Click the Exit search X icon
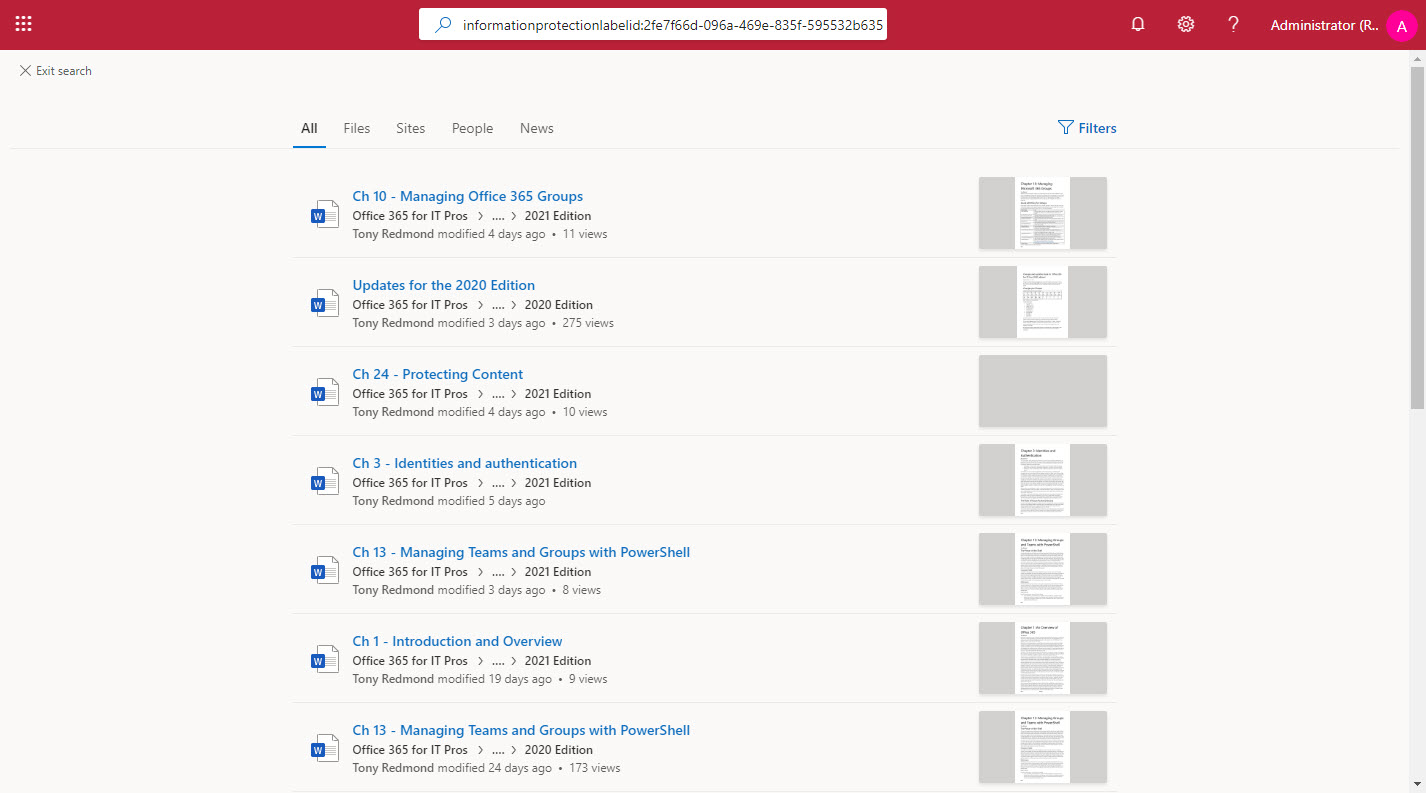Viewport: 1426px width, 793px height. (25, 71)
